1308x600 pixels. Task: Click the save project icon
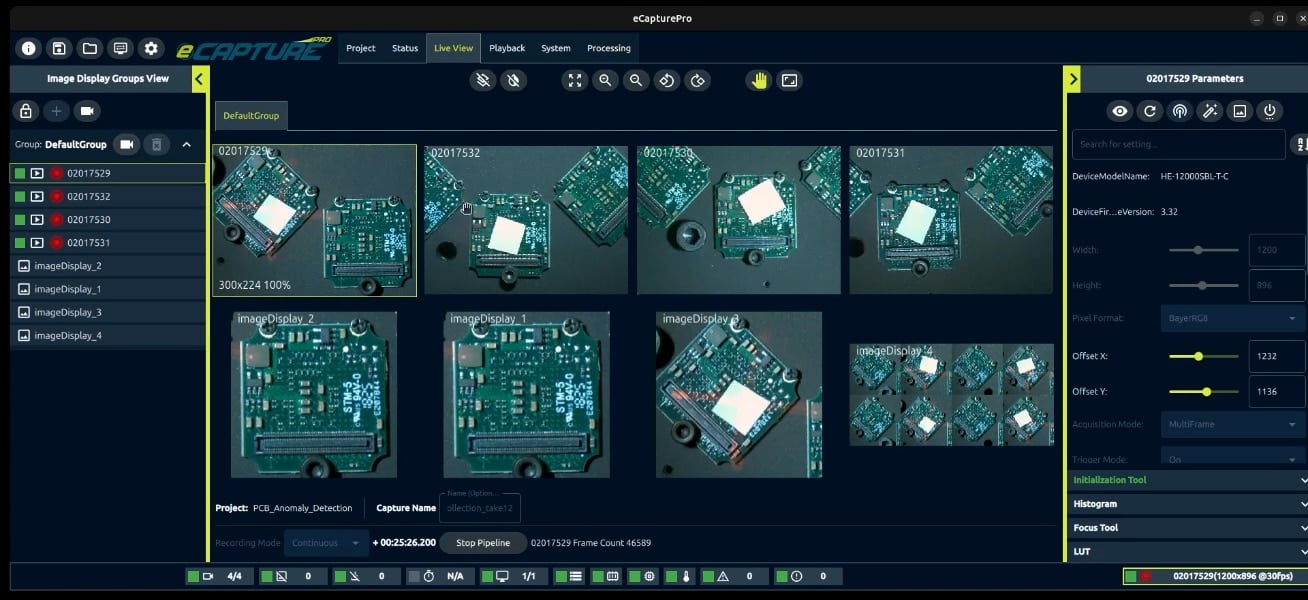59,48
